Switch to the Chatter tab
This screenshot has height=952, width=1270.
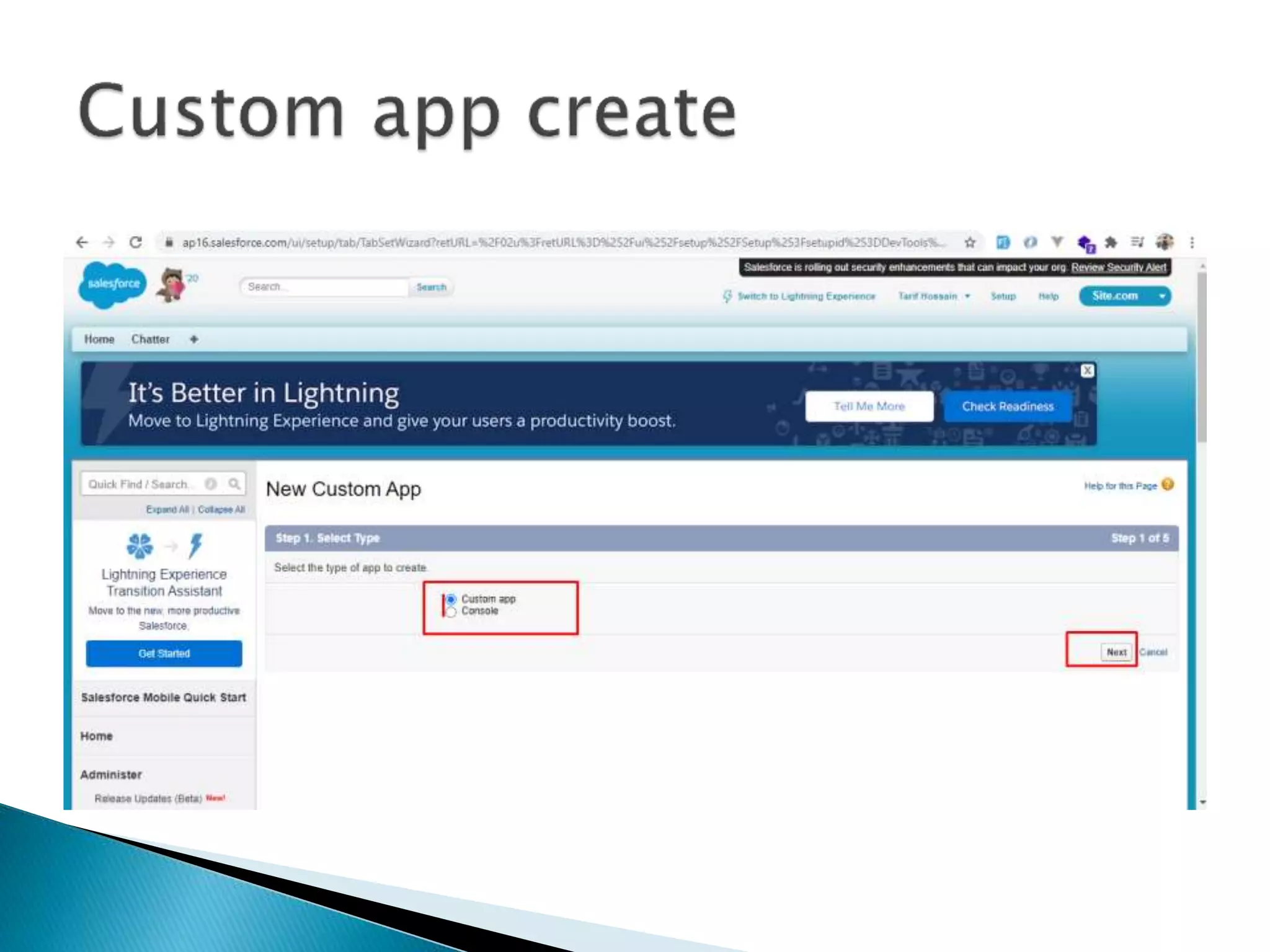(150, 339)
